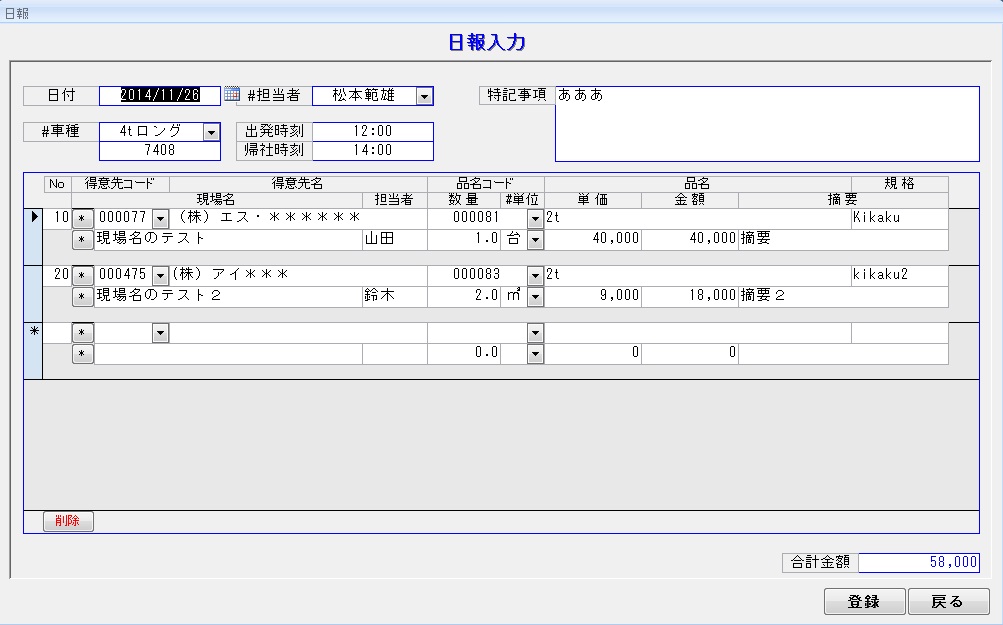Open the 車種 dropdown showing 4tロング
The image size is (1003, 625).
coord(210,132)
